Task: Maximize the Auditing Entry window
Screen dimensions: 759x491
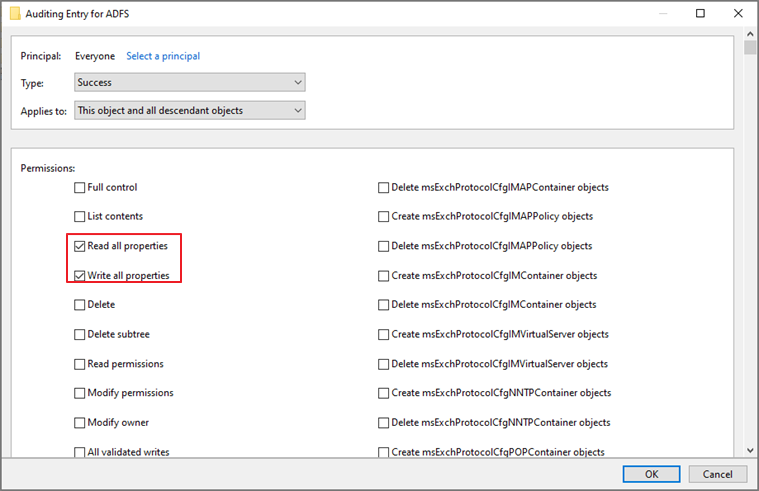Action: point(700,14)
